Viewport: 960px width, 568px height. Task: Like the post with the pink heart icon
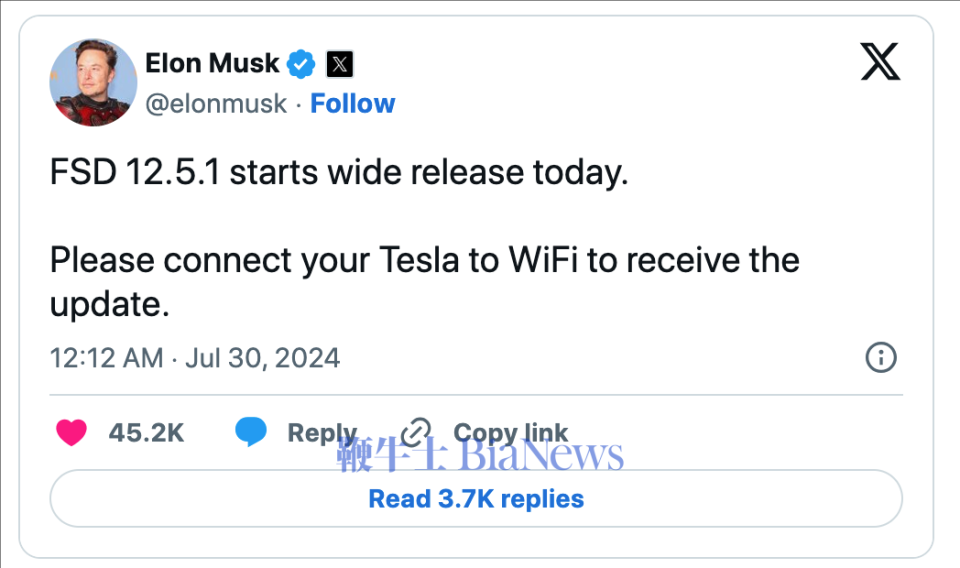tap(71, 432)
